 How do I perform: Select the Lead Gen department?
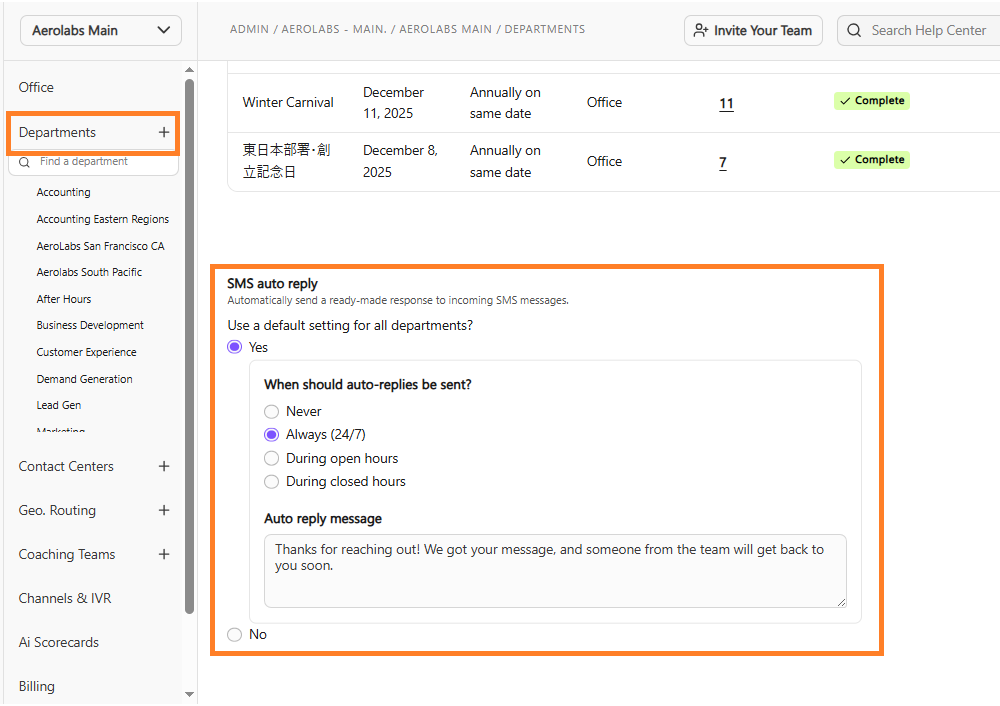pyautogui.click(x=59, y=406)
